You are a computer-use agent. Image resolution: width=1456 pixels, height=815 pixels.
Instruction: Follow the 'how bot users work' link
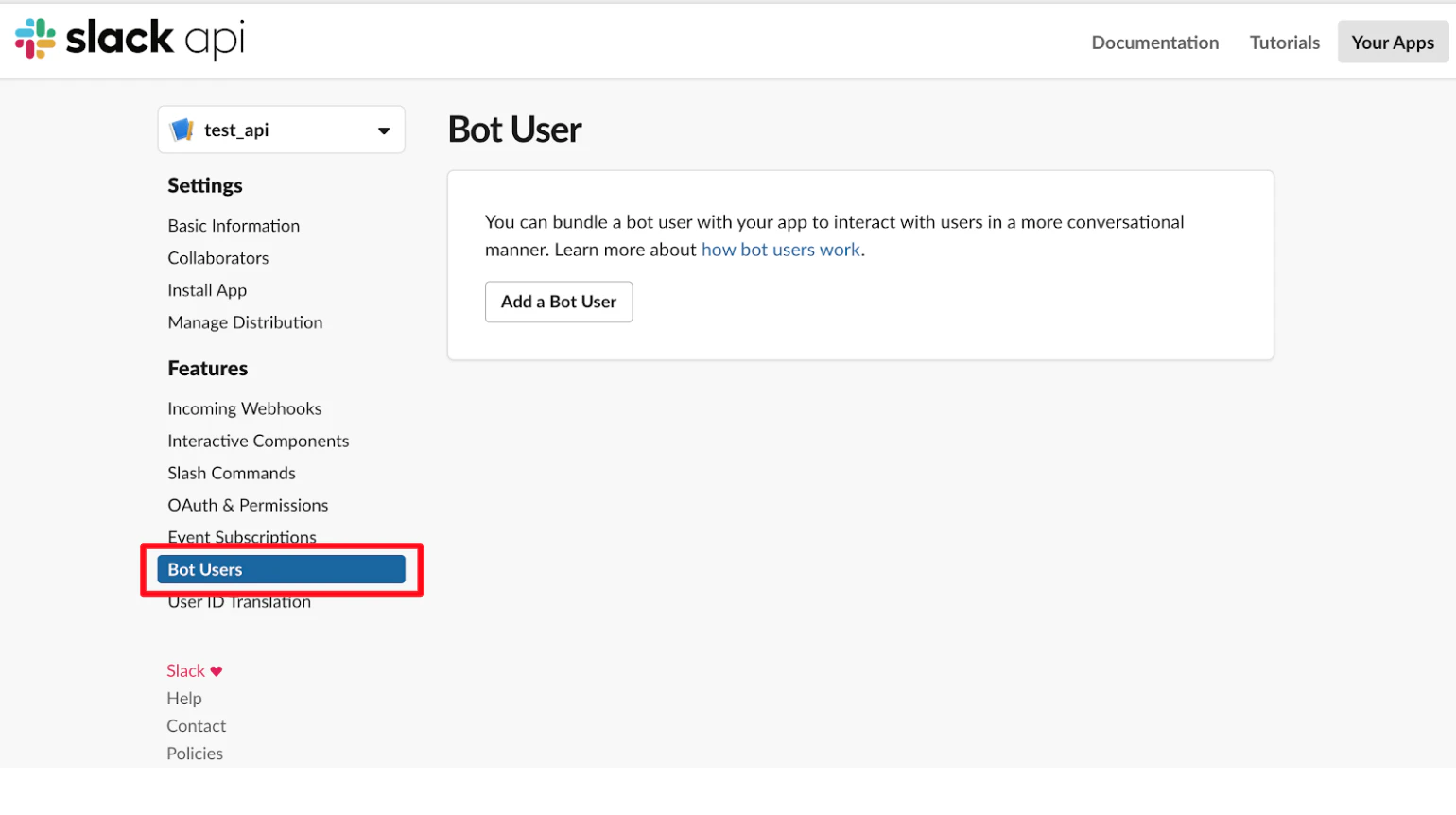point(781,250)
